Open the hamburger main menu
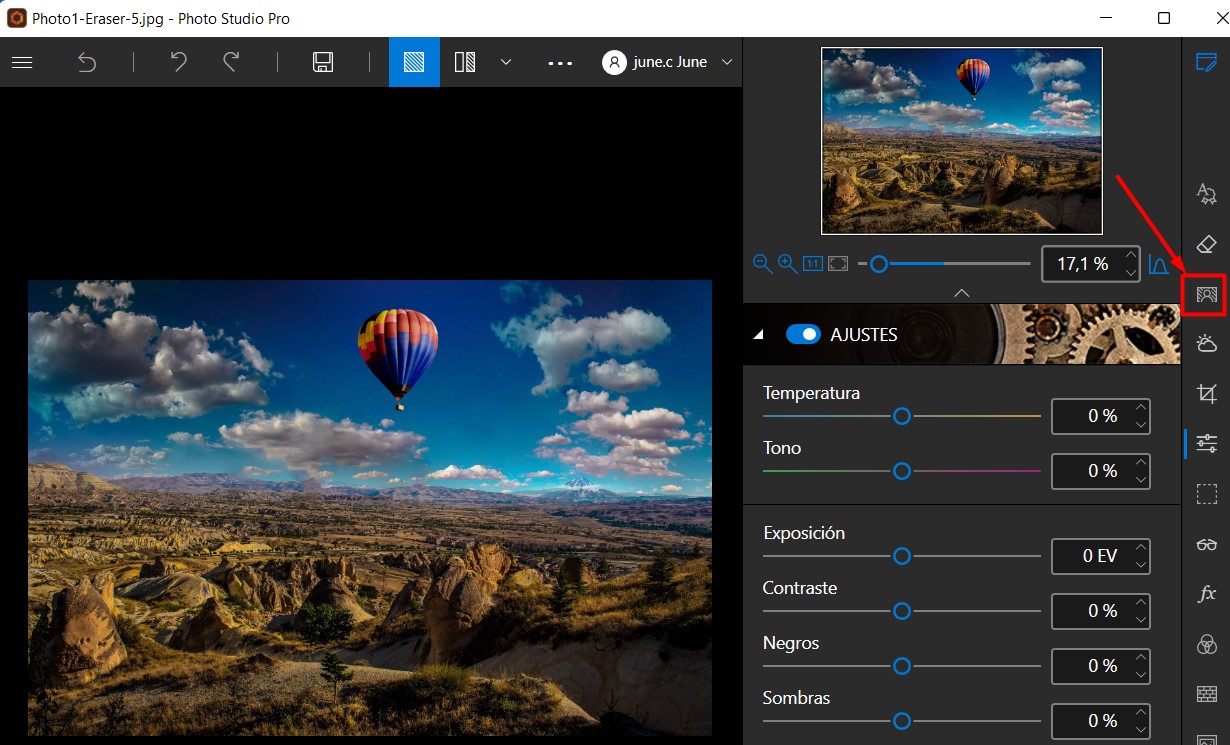This screenshot has height=745, width=1230. click(22, 62)
